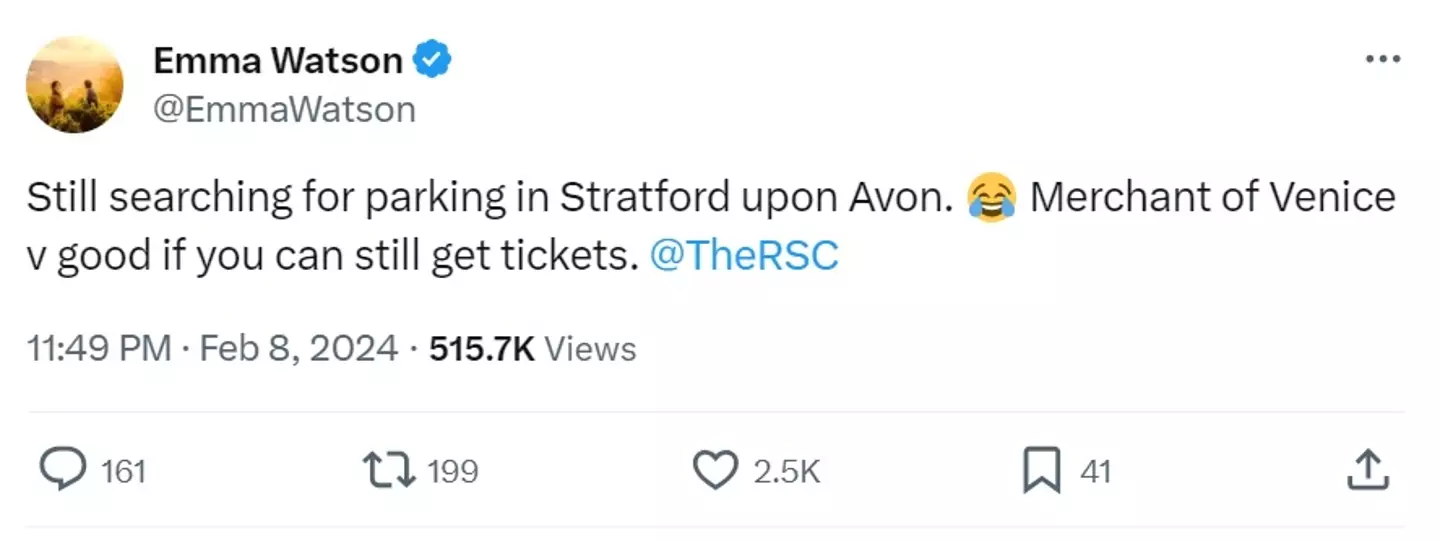Open the @EmmaWatson handle link
This screenshot has width=1440, height=541.
(284, 109)
